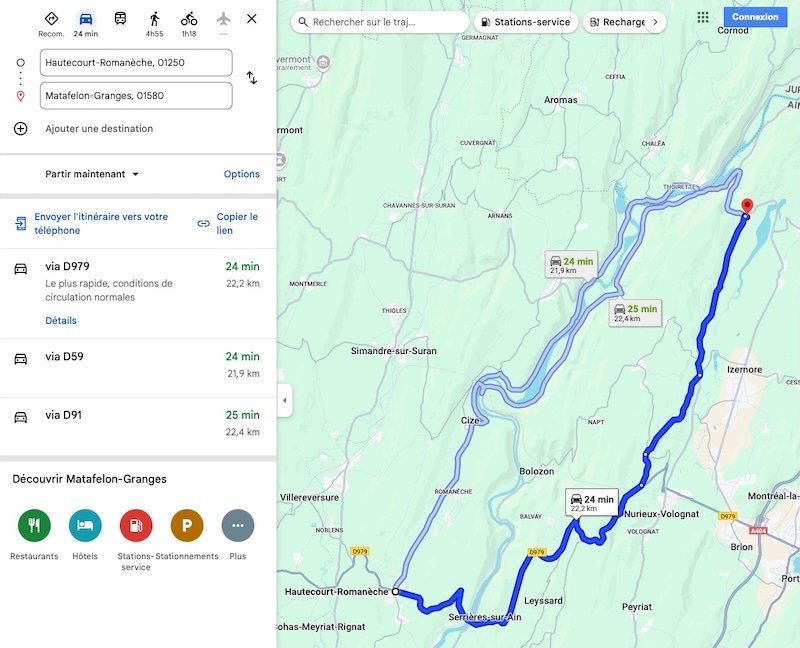Send itinerary to your phone icon
Screen dimensions: 800x648
[20, 223]
